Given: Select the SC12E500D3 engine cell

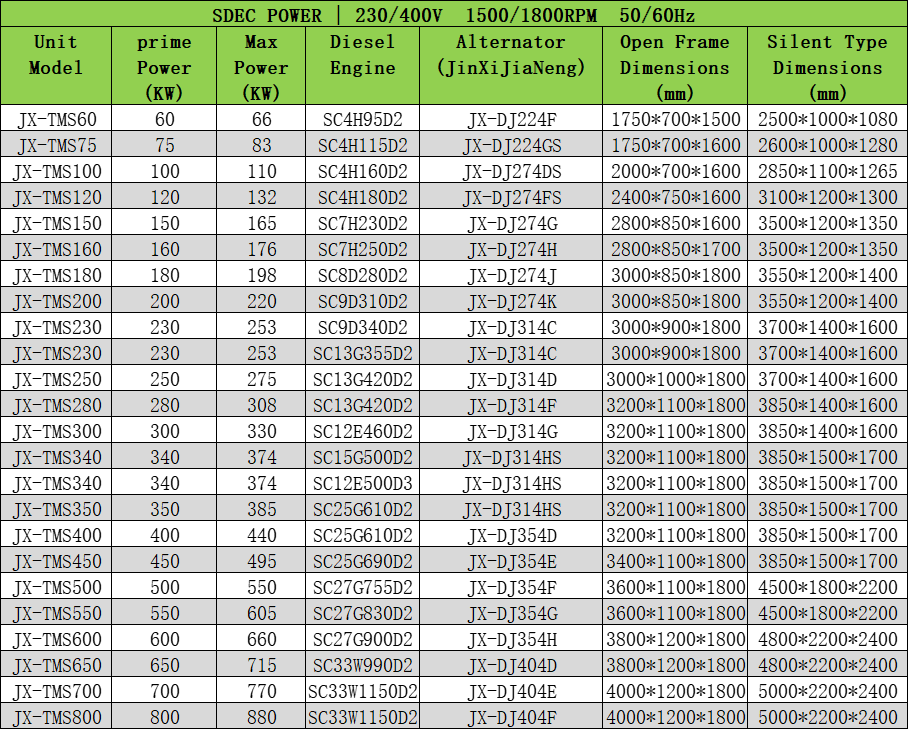Looking at the screenshot, I should click(x=362, y=483).
